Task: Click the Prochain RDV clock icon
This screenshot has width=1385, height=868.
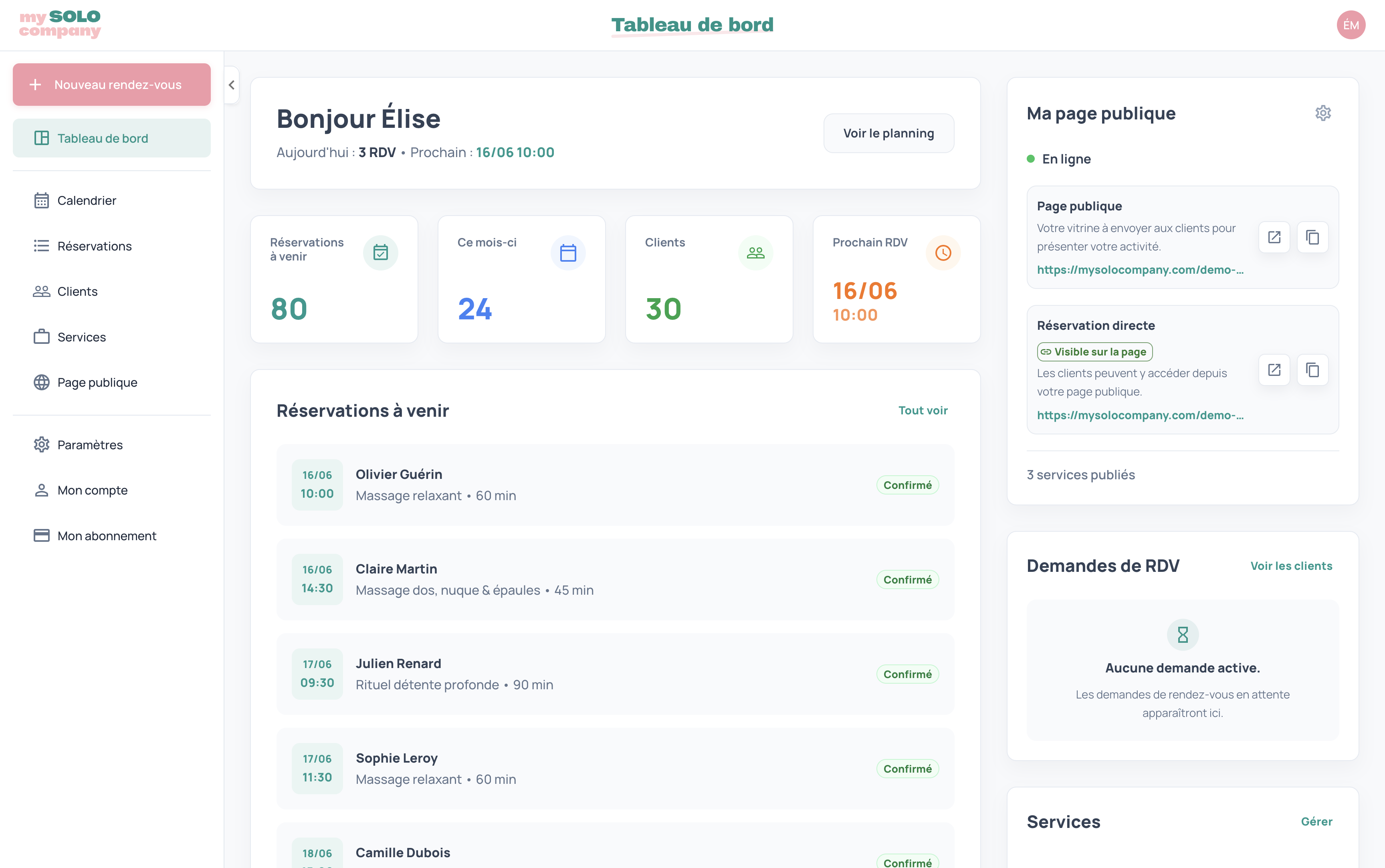Action: 943,252
